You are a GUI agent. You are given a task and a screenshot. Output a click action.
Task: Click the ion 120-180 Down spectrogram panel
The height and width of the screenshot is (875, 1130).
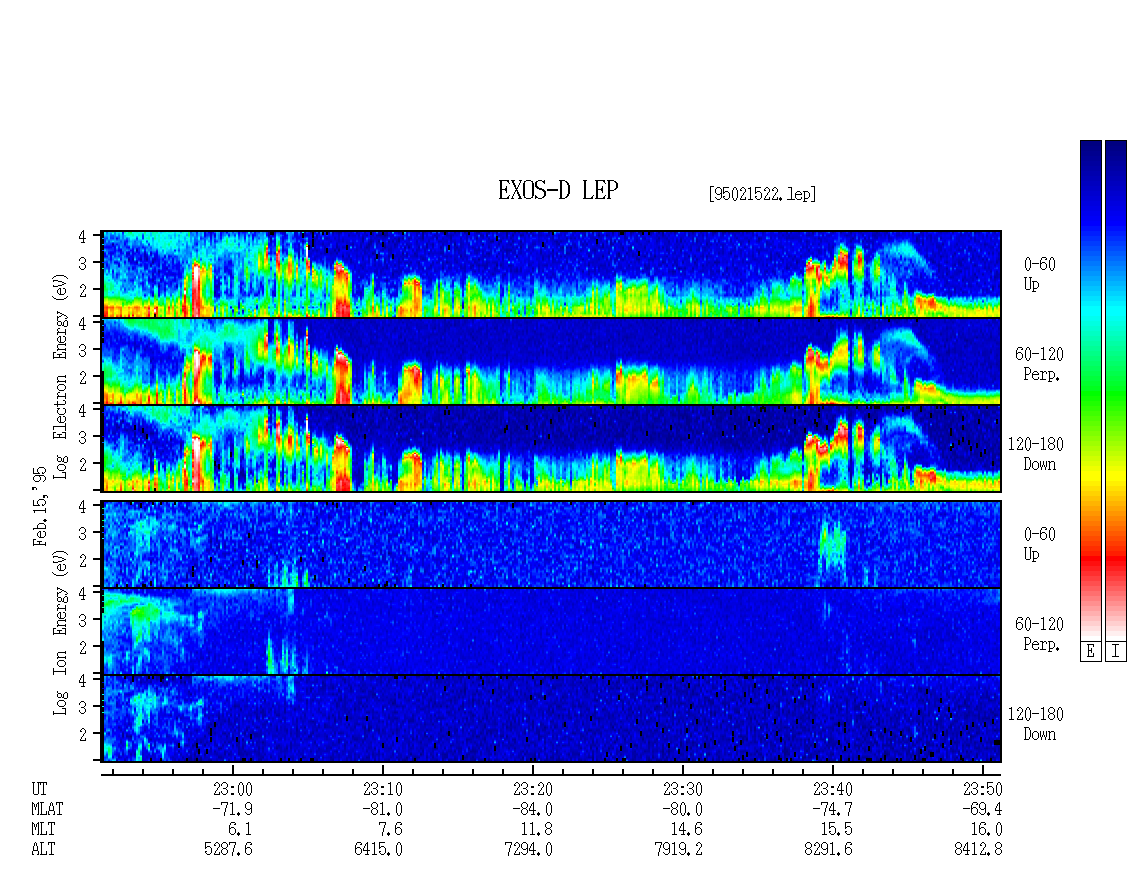[x=551, y=718]
